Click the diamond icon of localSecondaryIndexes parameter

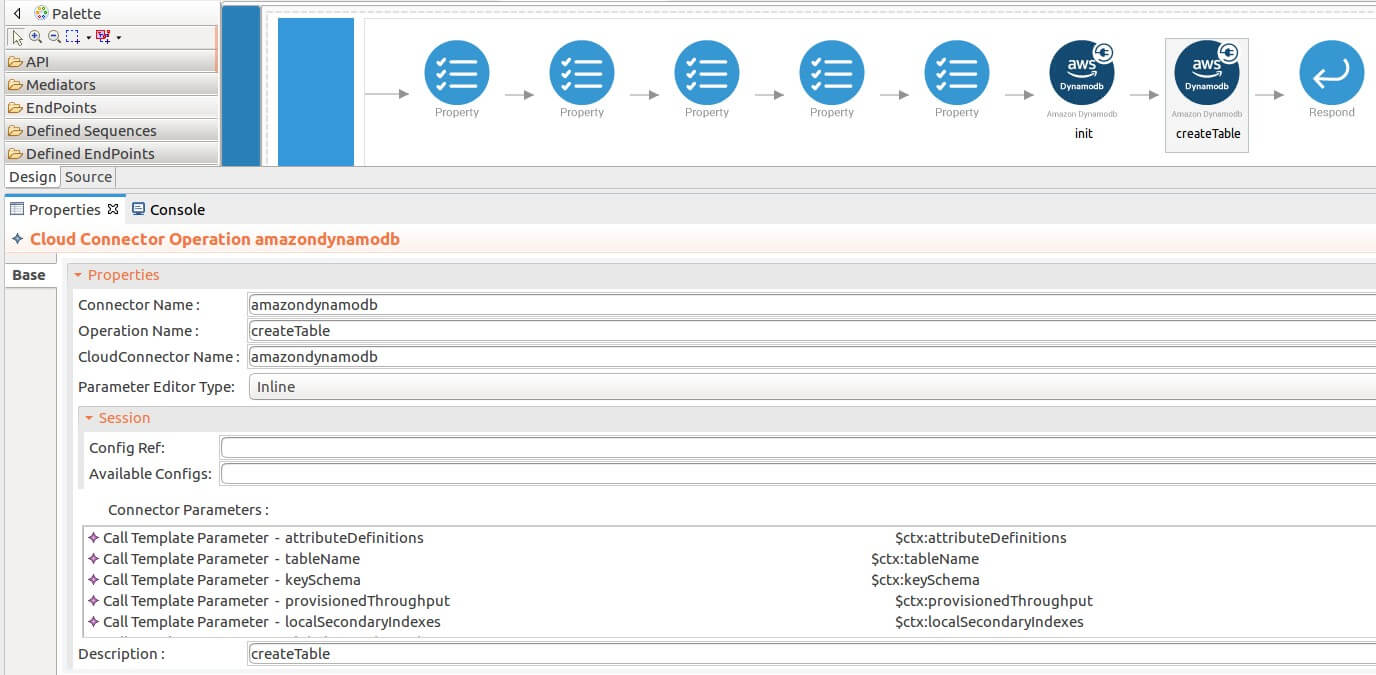tap(94, 622)
